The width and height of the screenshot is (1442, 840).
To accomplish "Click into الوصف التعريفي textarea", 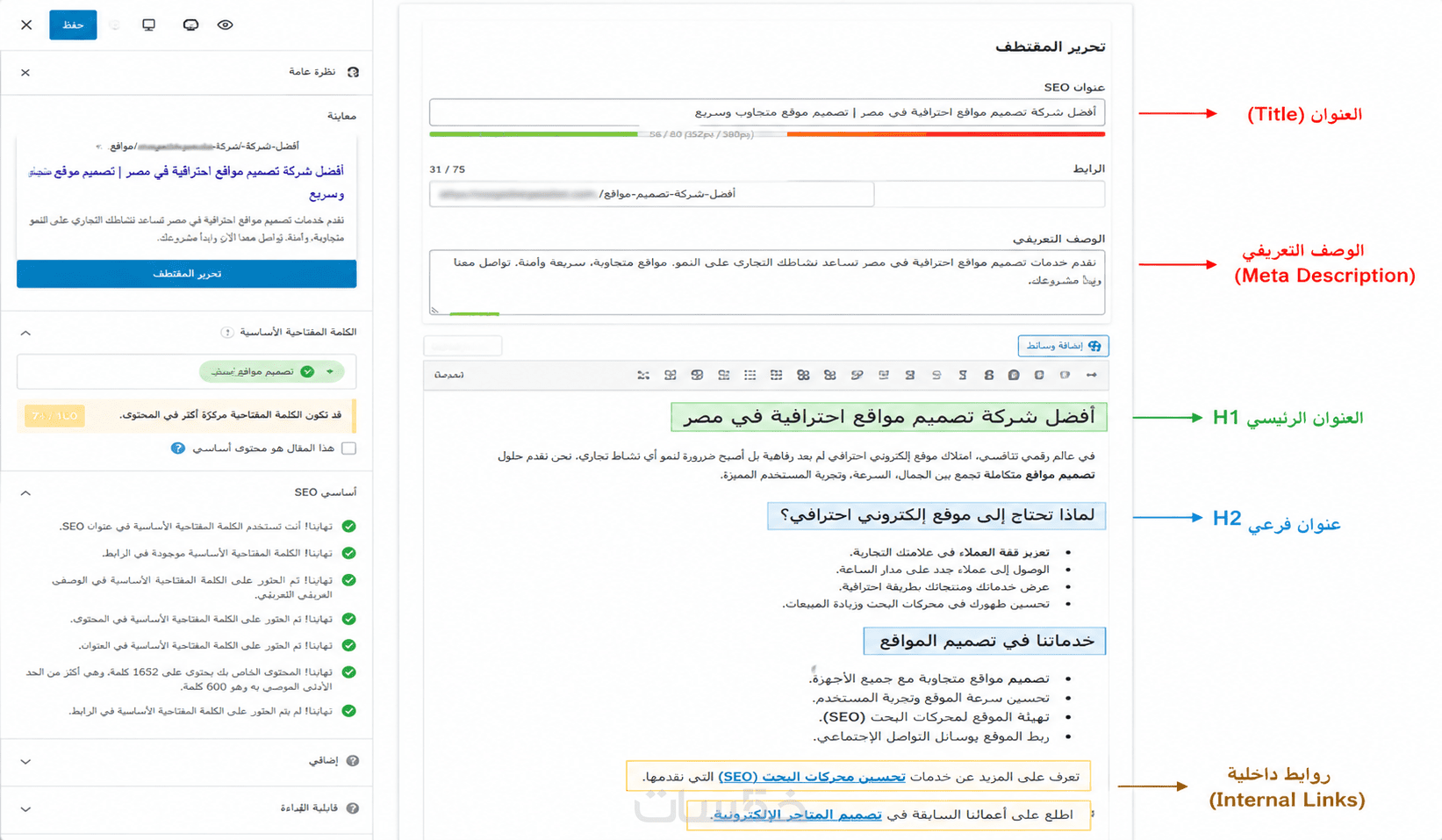I will 767,282.
